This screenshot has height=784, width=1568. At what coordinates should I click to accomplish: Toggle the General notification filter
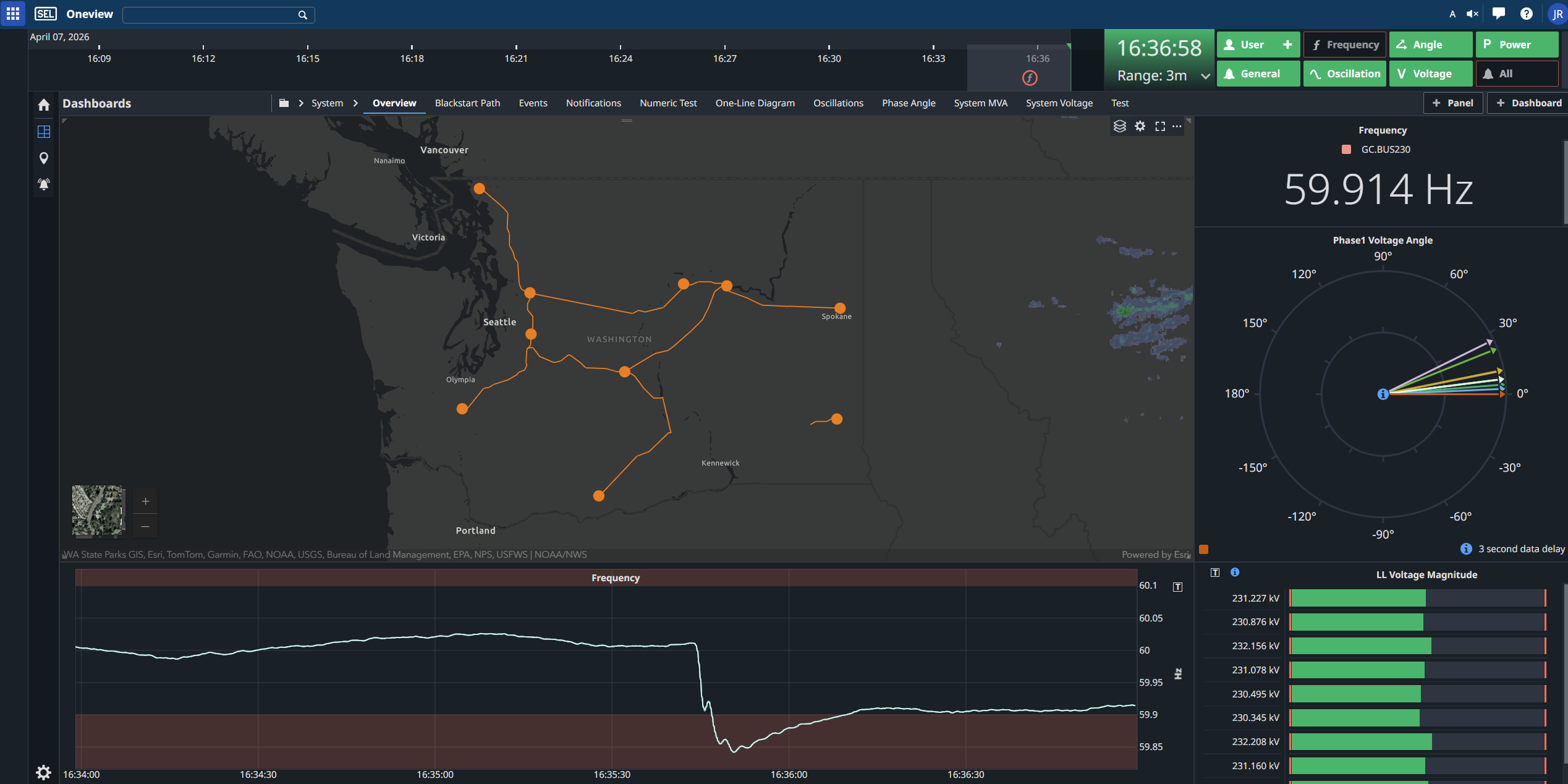coord(1258,74)
